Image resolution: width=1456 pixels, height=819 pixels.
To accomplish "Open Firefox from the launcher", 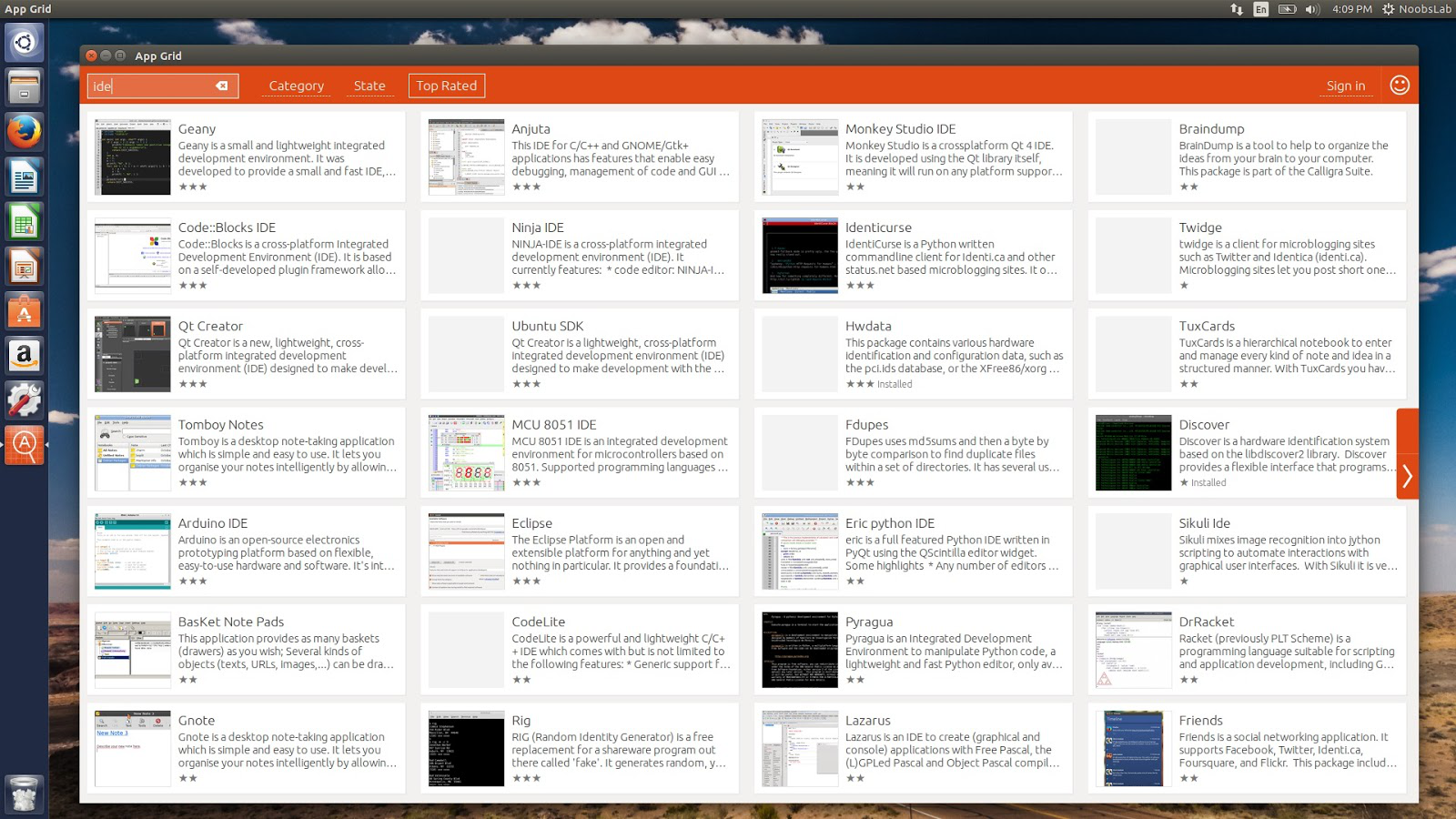I will [24, 132].
